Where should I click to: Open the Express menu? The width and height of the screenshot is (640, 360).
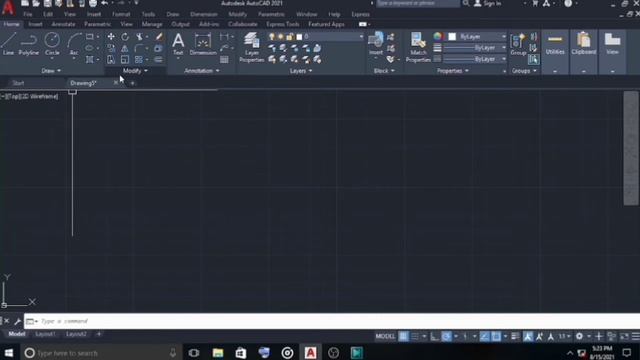(360, 14)
